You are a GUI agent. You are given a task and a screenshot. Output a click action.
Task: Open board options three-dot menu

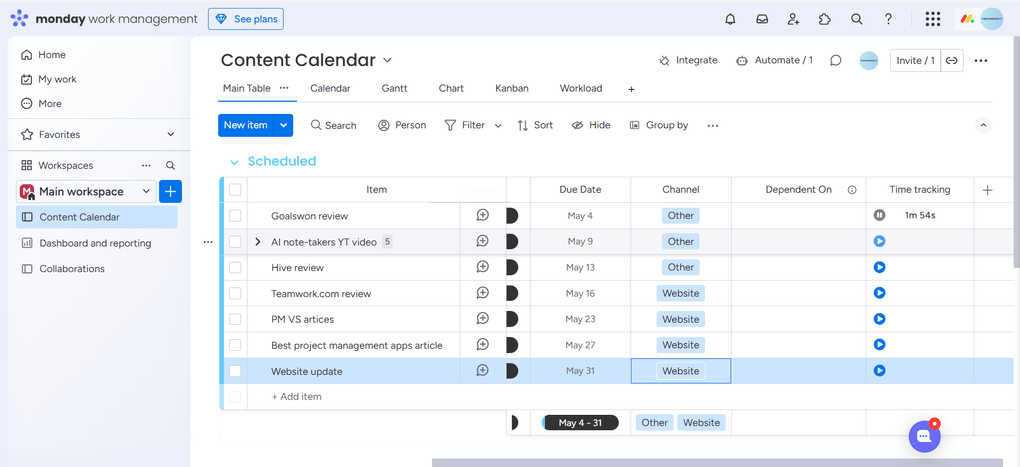[x=981, y=60]
